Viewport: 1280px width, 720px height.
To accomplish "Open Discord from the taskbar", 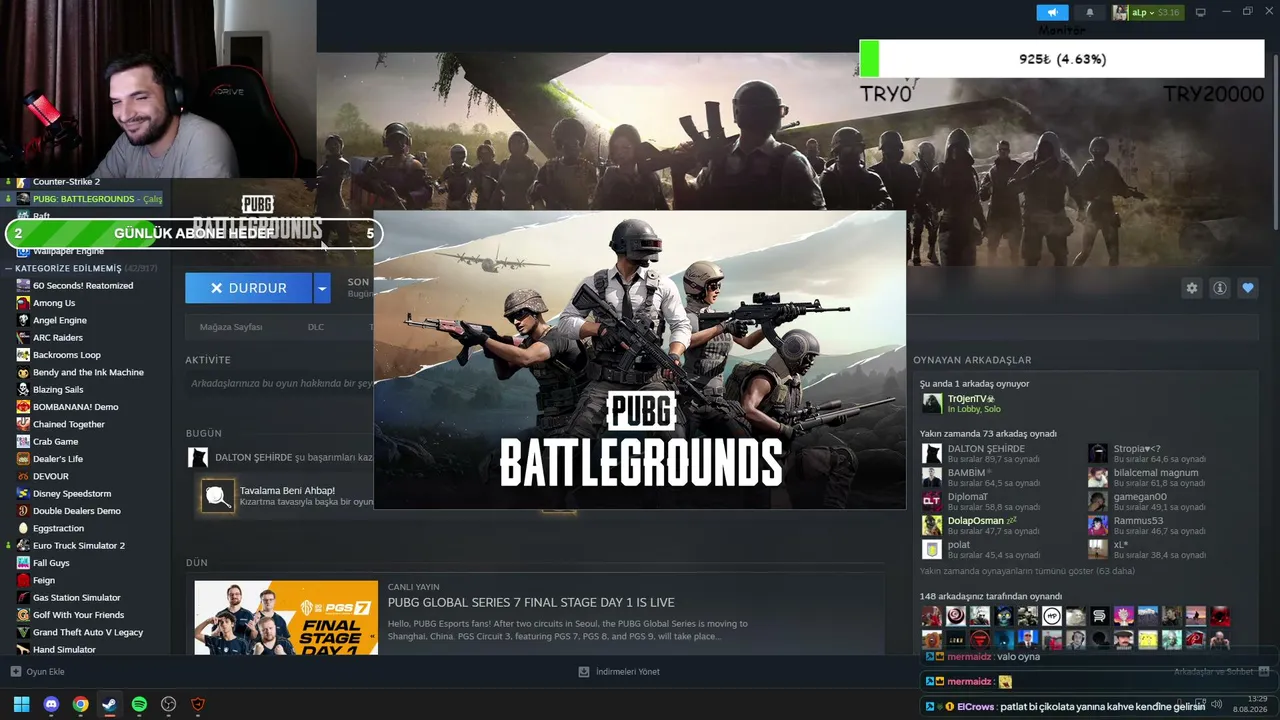I will pyautogui.click(x=51, y=704).
